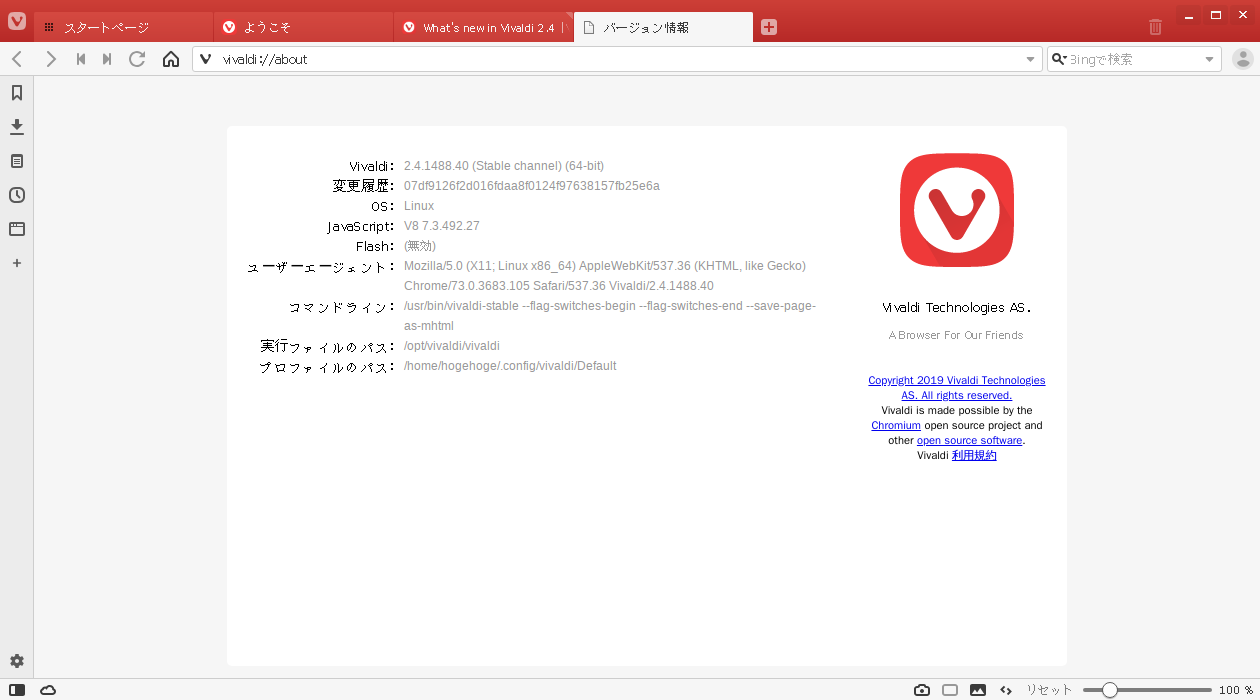Open the Downloads panel

[x=17, y=127]
